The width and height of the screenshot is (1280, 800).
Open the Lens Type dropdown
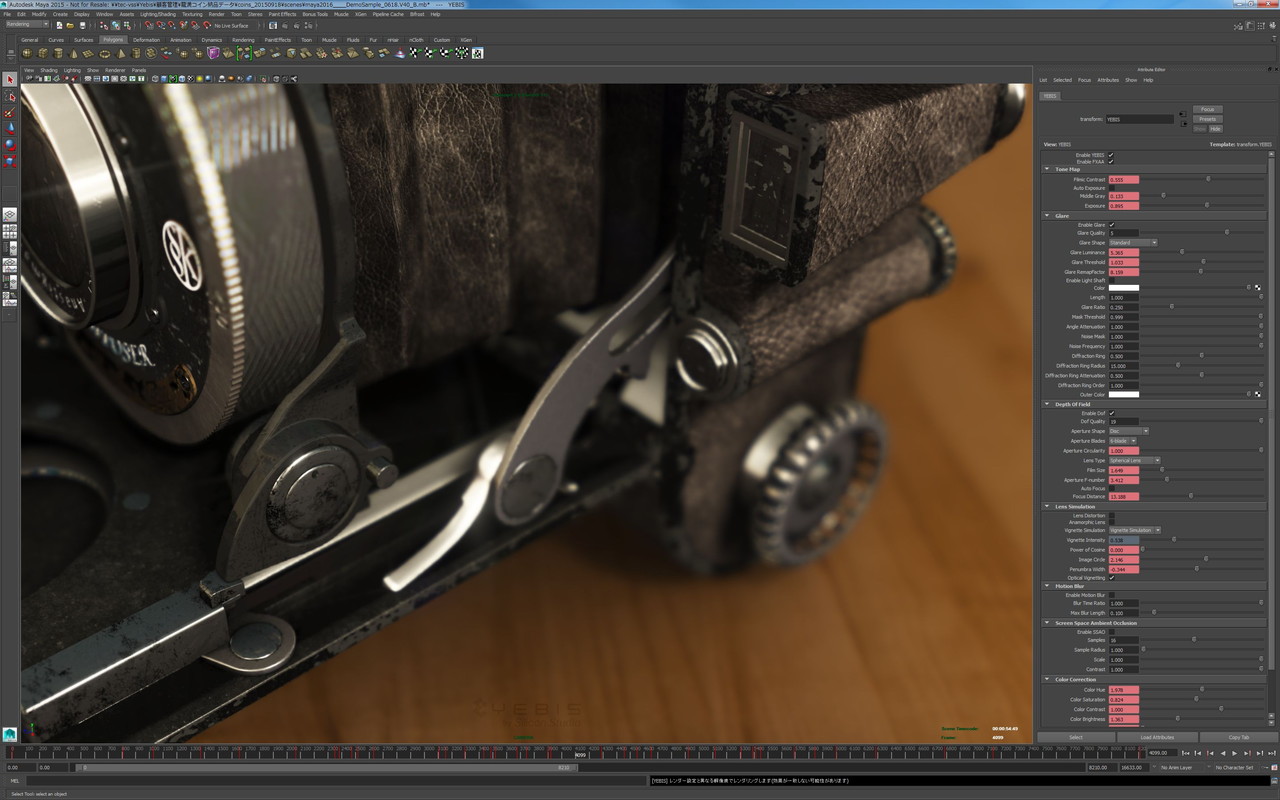[1134, 461]
